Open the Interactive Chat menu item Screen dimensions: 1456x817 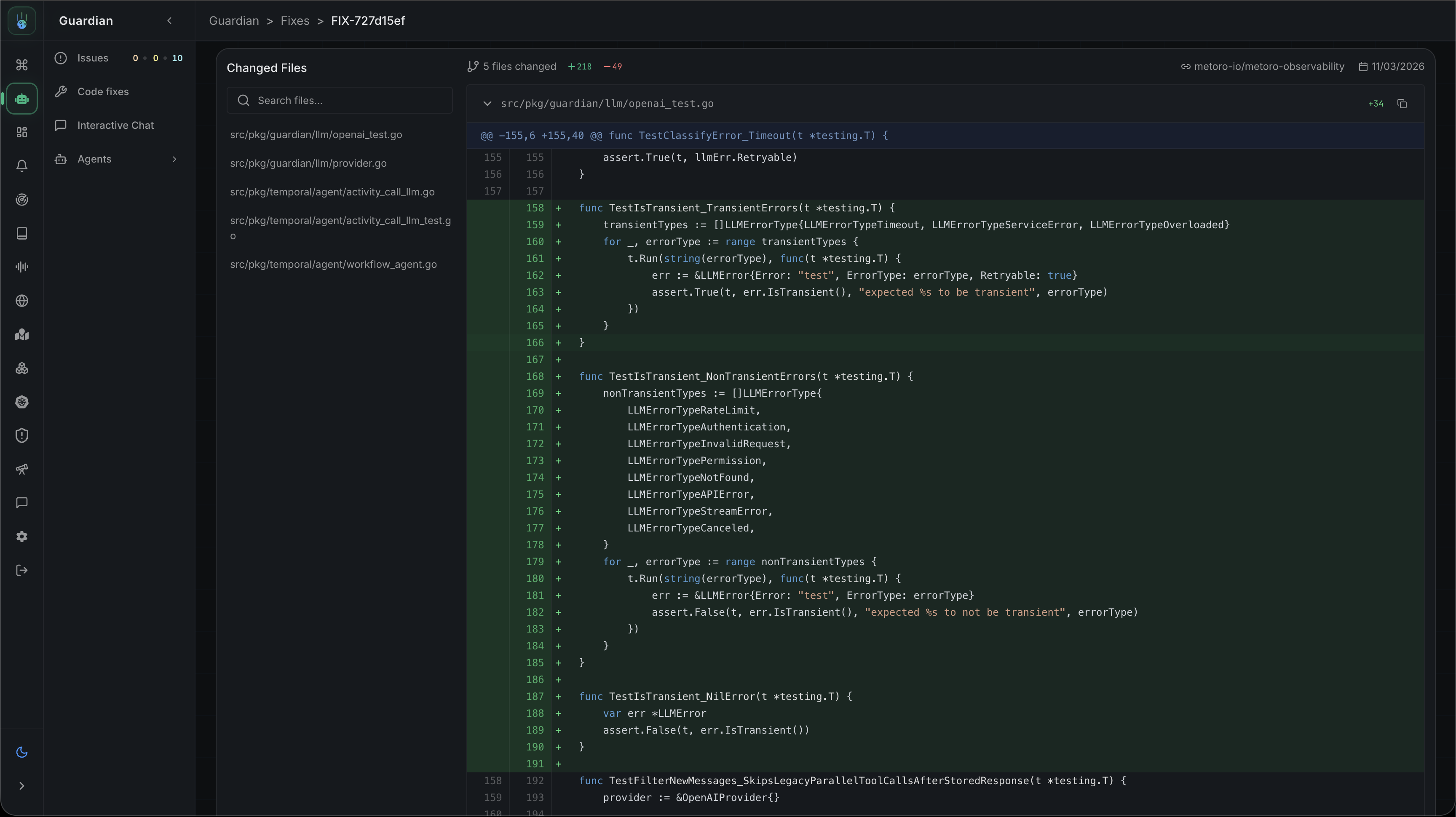coord(115,125)
